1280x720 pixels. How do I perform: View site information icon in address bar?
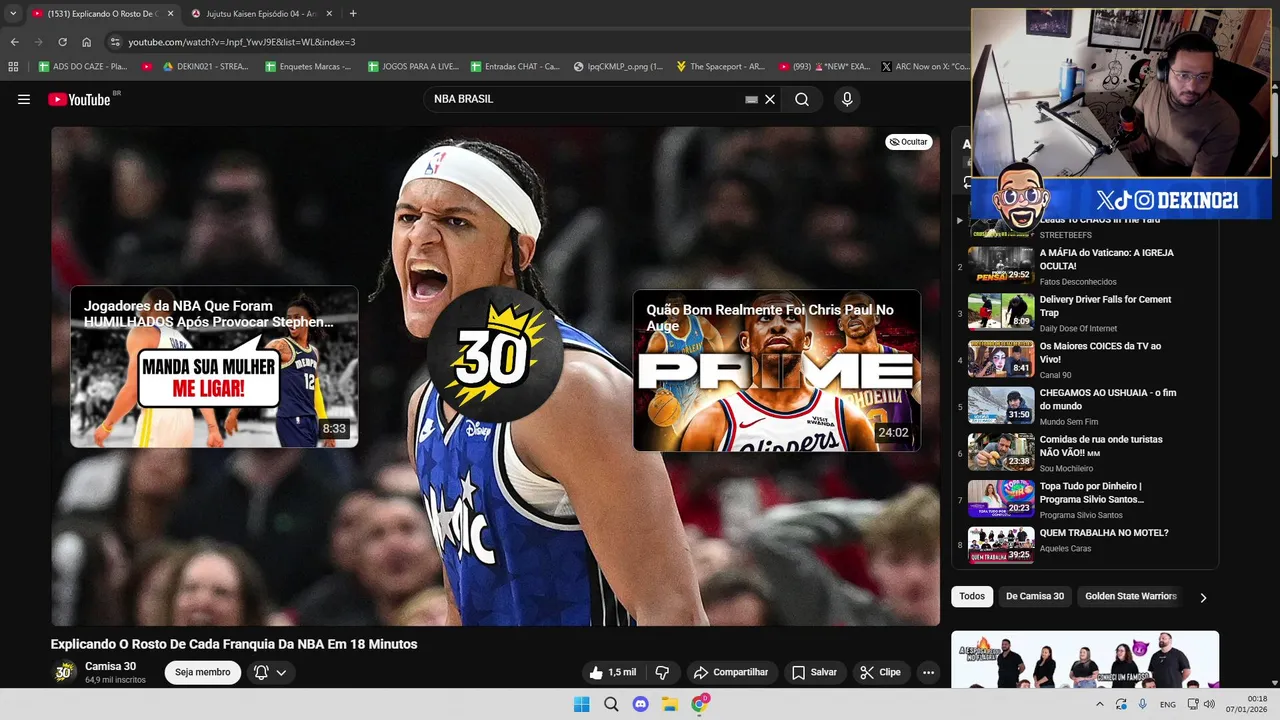click(115, 42)
